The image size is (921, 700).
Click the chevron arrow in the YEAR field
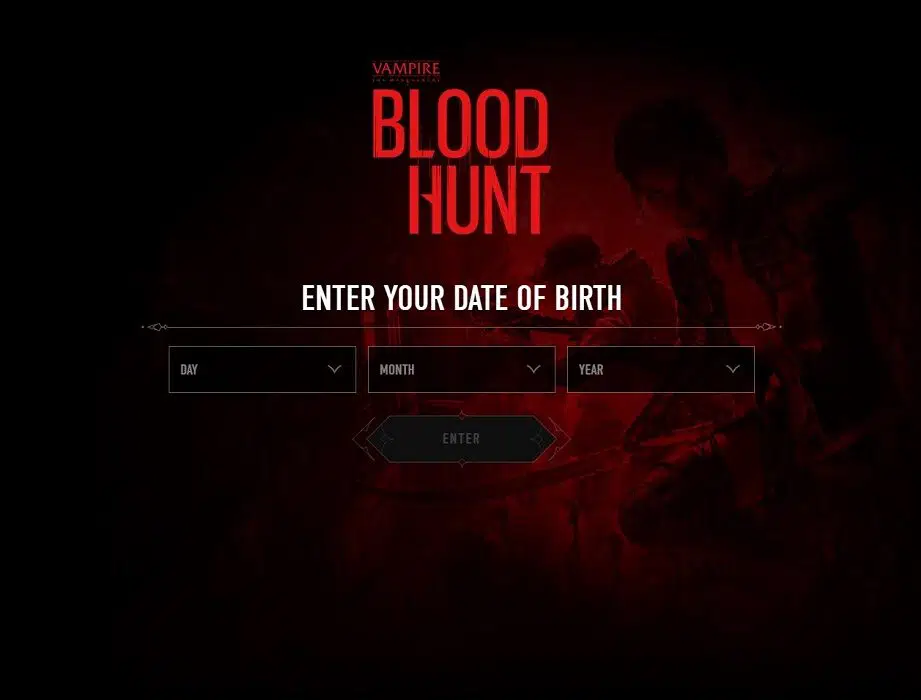(x=732, y=369)
